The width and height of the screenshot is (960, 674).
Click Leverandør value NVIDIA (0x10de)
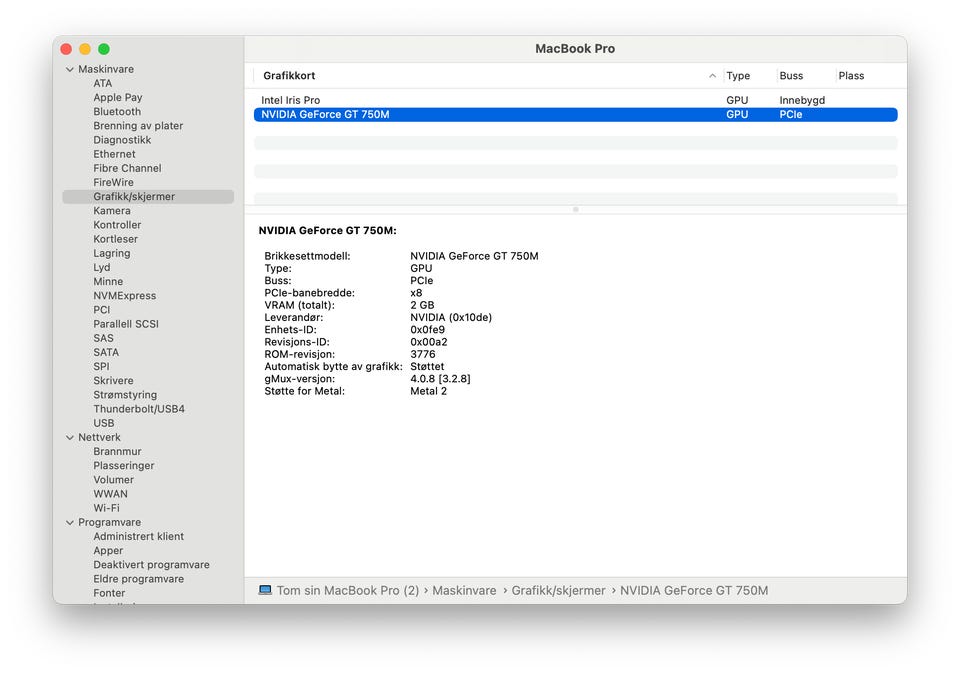(451, 318)
